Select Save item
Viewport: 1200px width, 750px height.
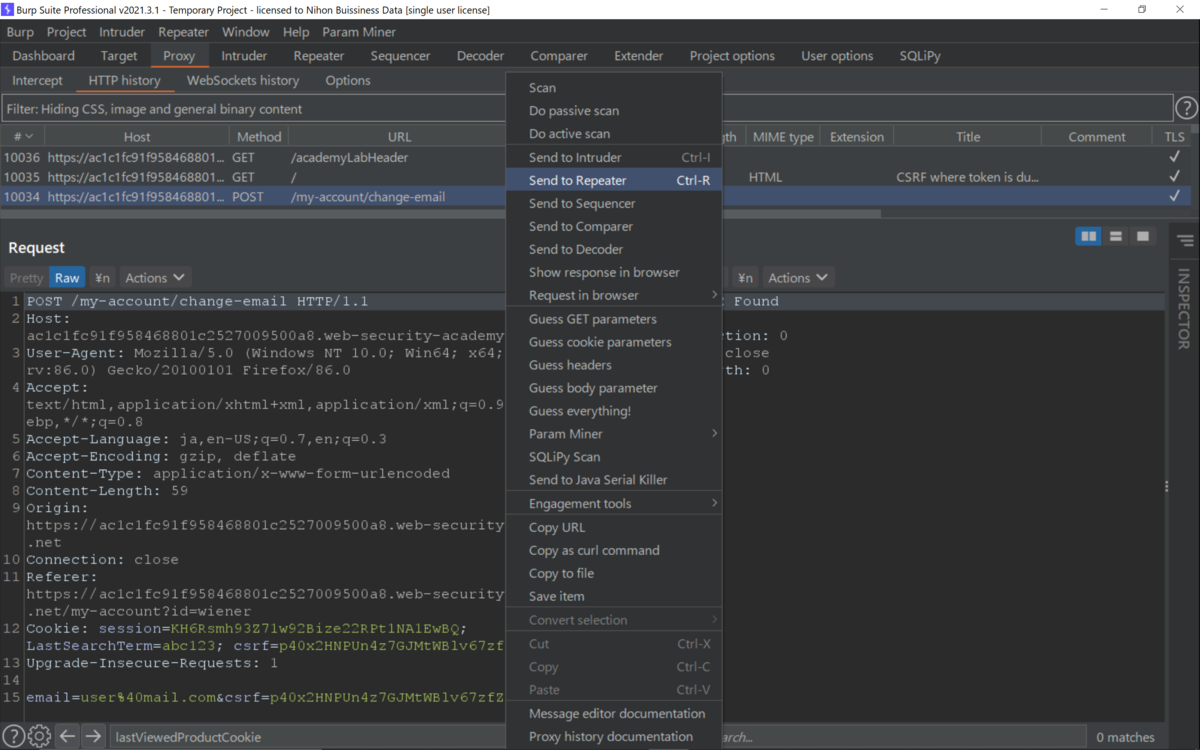click(x=614, y=596)
